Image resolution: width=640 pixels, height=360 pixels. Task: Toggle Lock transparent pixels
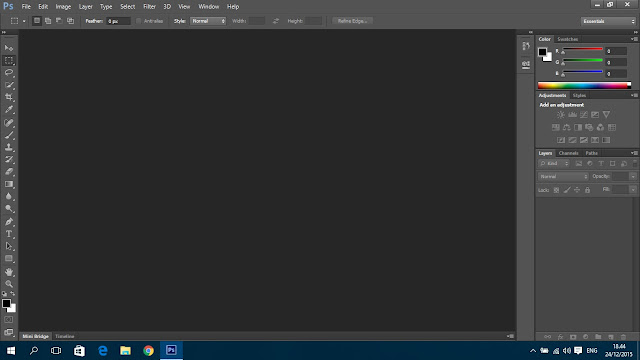coord(556,190)
